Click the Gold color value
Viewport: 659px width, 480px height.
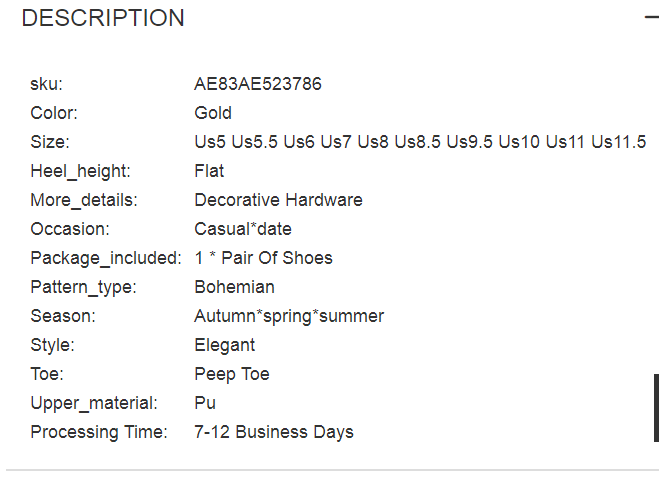coord(213,113)
